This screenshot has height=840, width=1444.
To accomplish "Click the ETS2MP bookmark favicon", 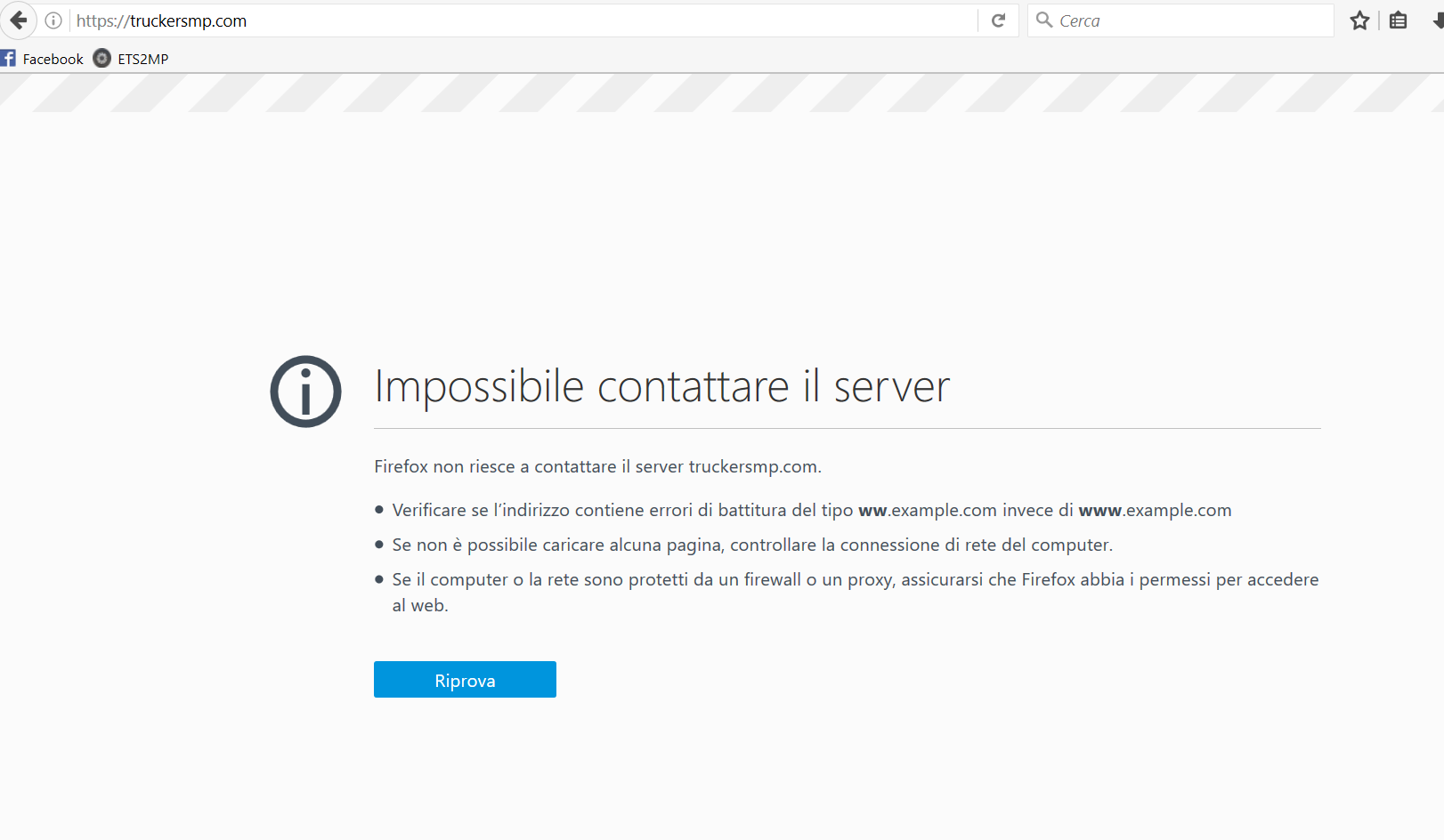I will [102, 59].
